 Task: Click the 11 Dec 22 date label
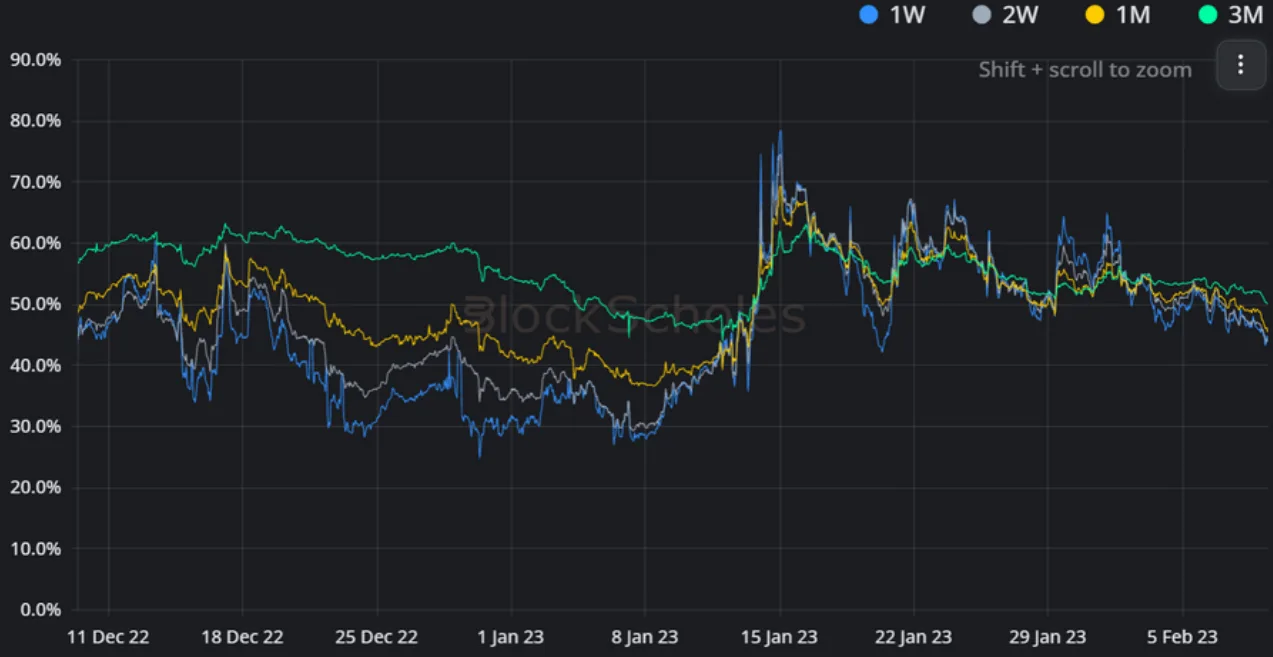[108, 637]
